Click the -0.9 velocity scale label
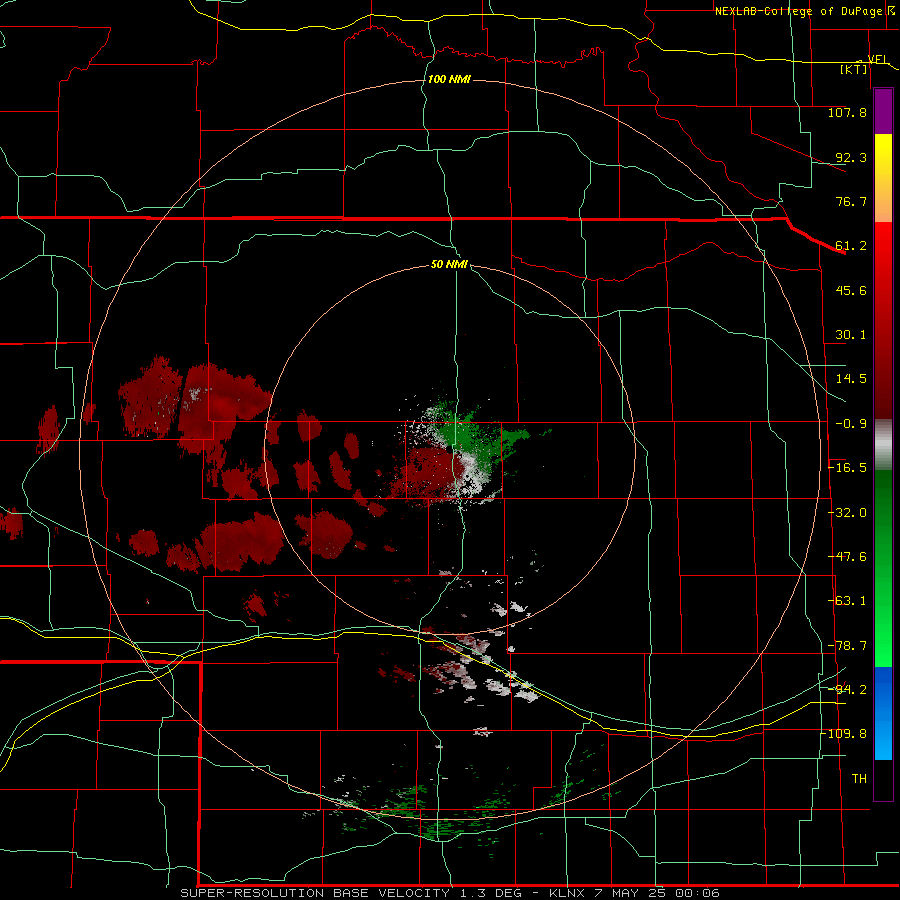The height and width of the screenshot is (900, 900). click(x=851, y=424)
